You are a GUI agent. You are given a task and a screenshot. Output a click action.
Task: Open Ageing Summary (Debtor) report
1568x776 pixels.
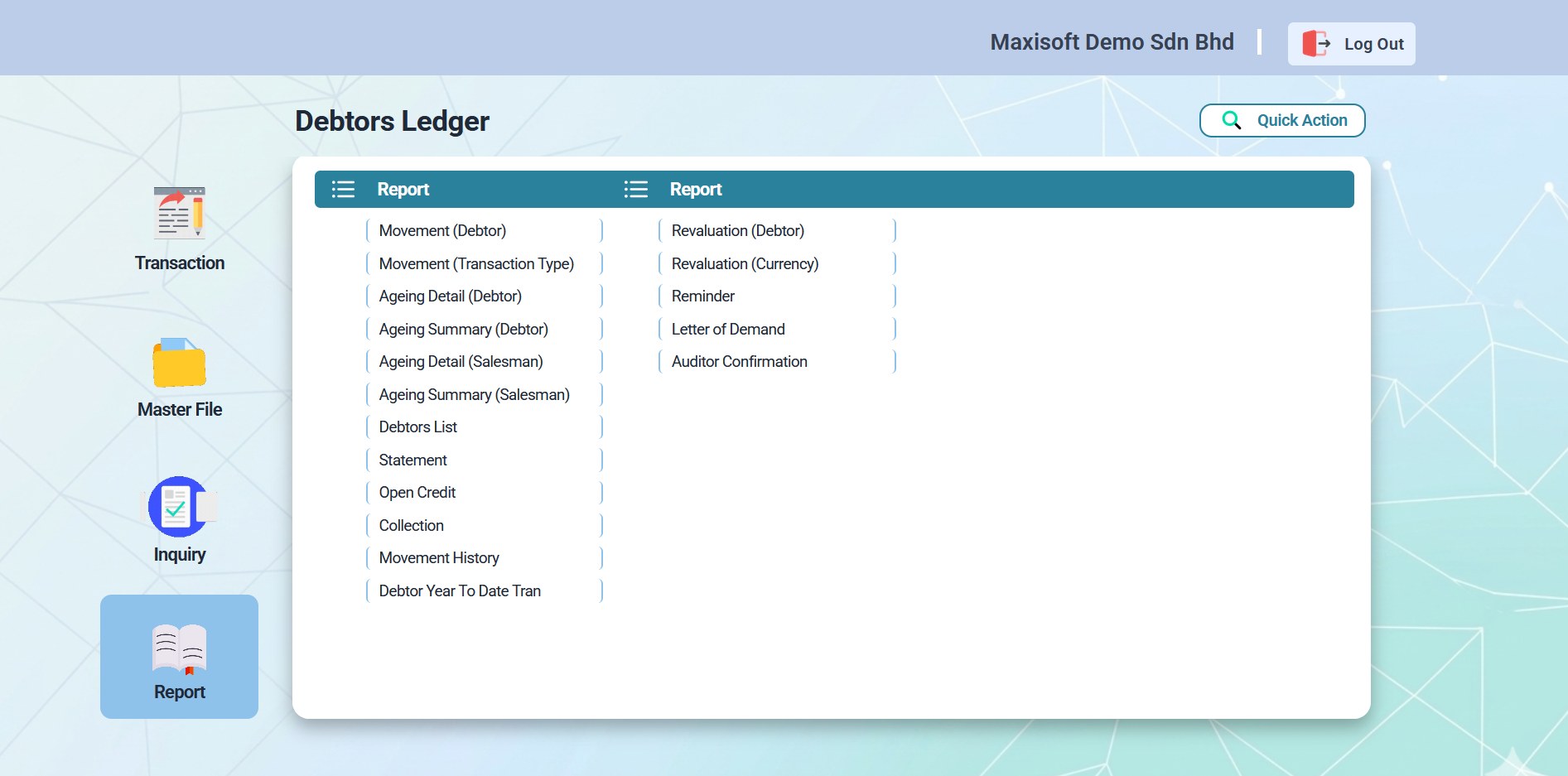coord(485,329)
